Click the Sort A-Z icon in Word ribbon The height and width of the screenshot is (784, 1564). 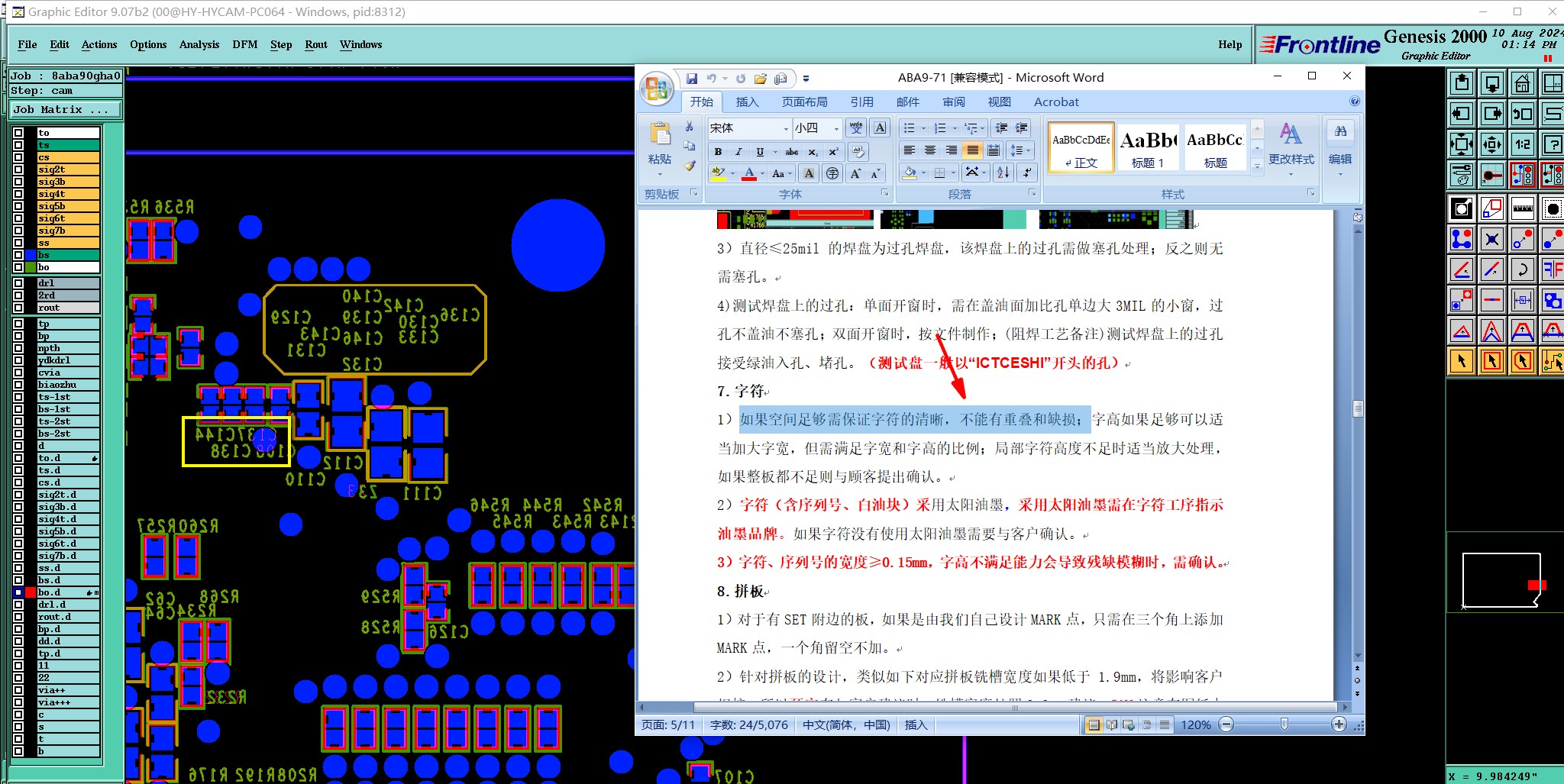(1003, 173)
